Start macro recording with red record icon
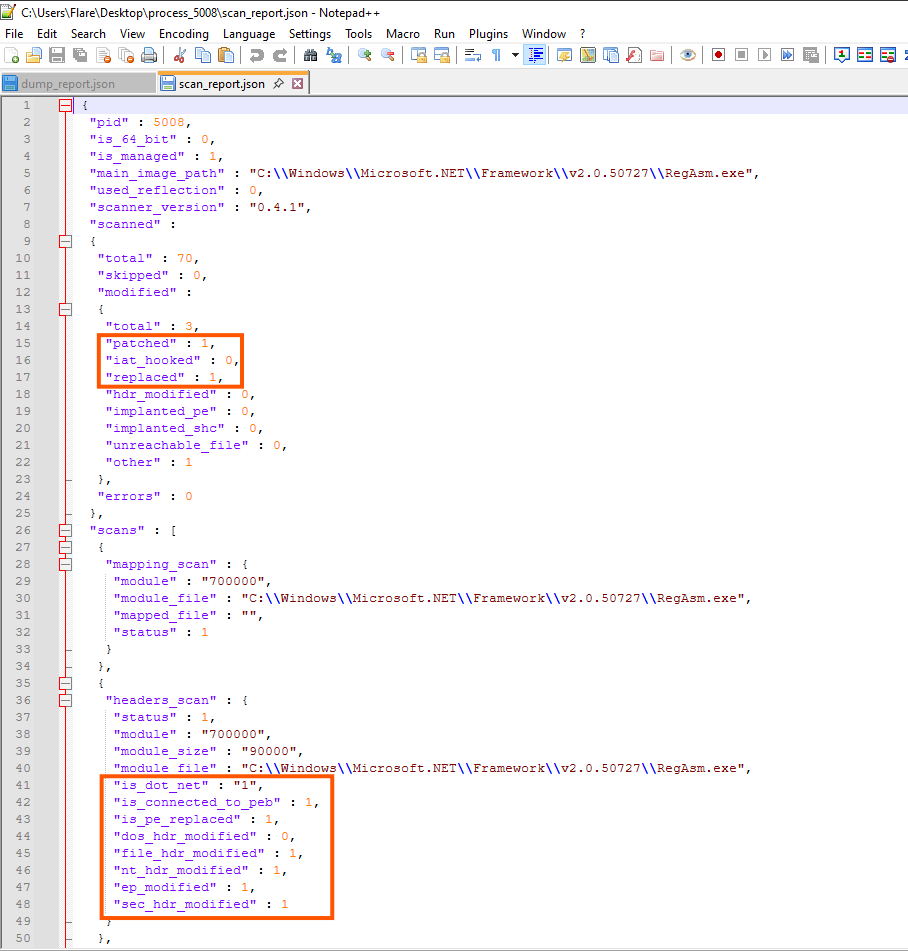The image size is (908, 951). tap(718, 55)
